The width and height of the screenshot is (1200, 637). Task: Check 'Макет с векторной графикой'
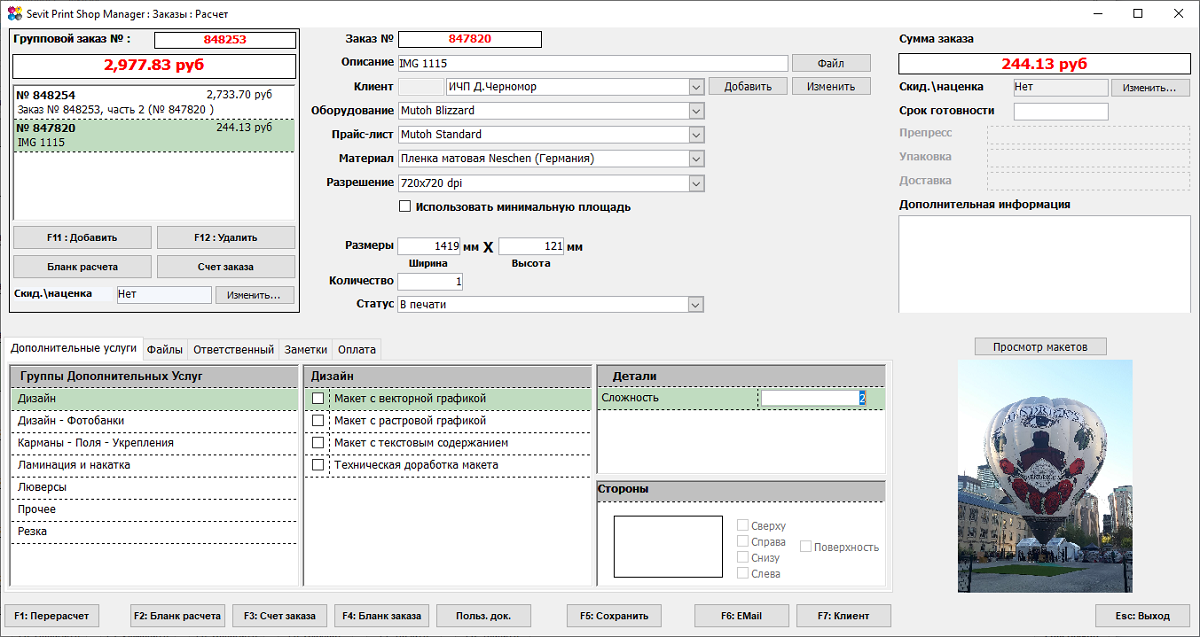click(x=318, y=398)
